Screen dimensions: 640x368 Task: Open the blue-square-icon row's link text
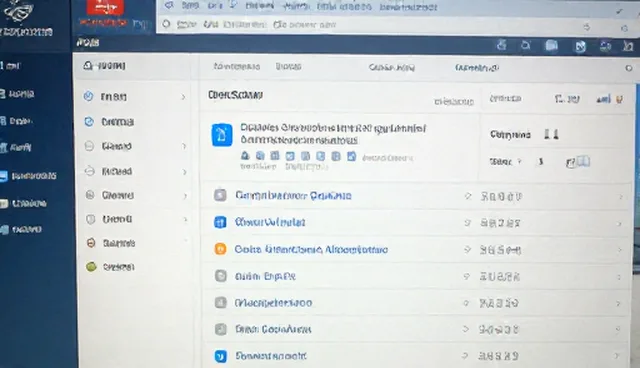coord(270,222)
